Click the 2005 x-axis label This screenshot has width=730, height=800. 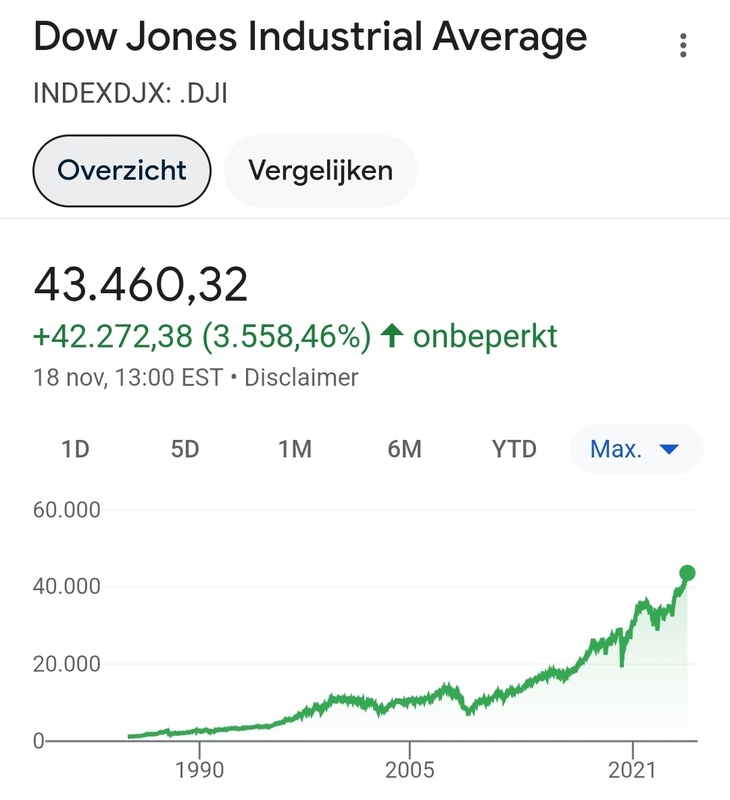(410, 771)
